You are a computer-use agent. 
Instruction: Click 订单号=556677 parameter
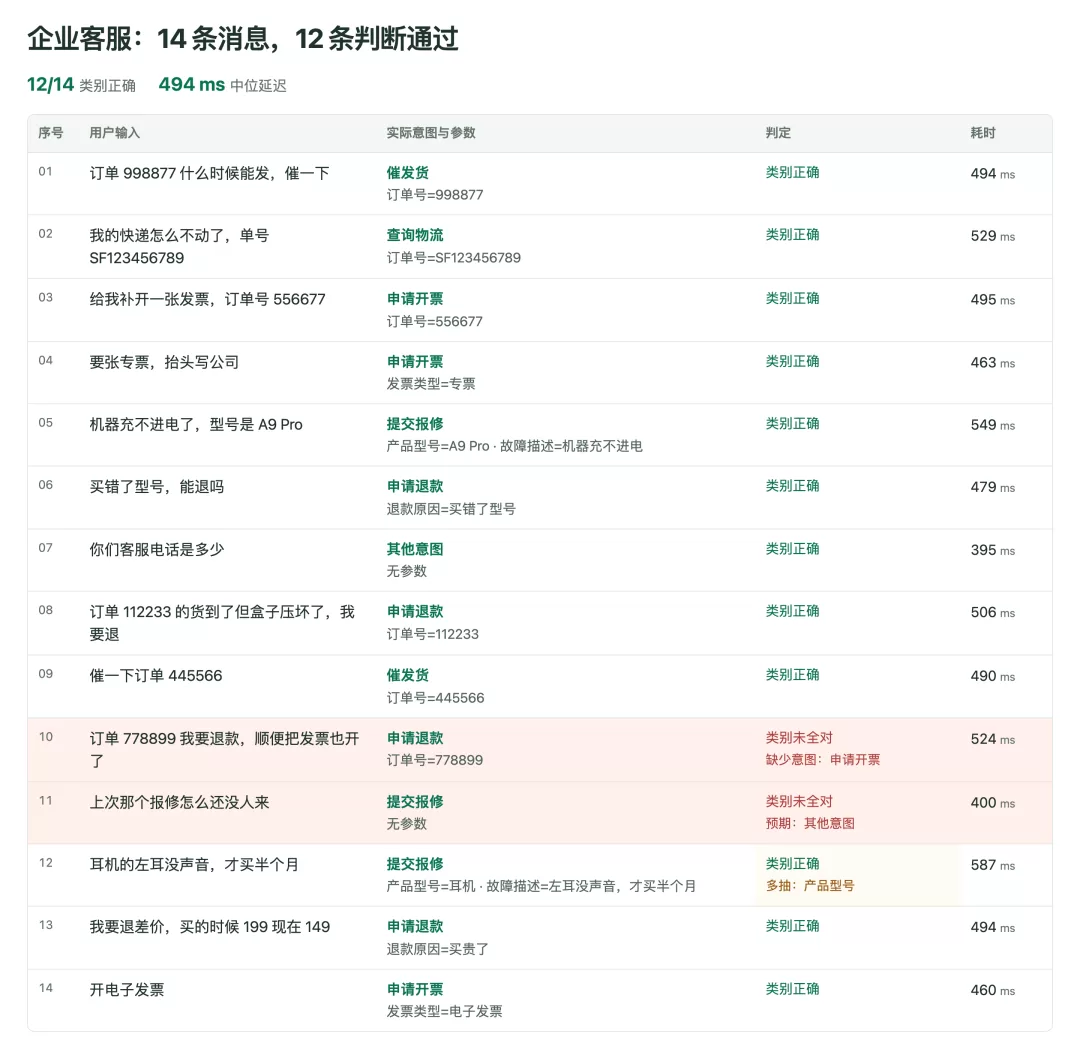[435, 322]
